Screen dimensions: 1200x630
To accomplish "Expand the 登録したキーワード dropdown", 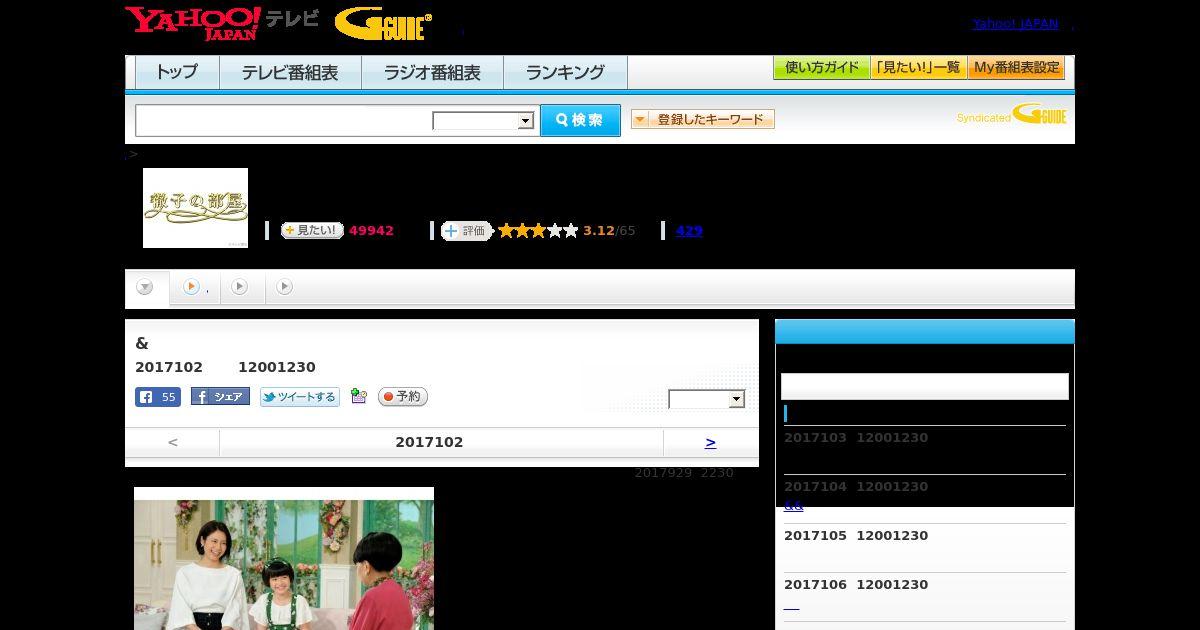I will (x=703, y=119).
